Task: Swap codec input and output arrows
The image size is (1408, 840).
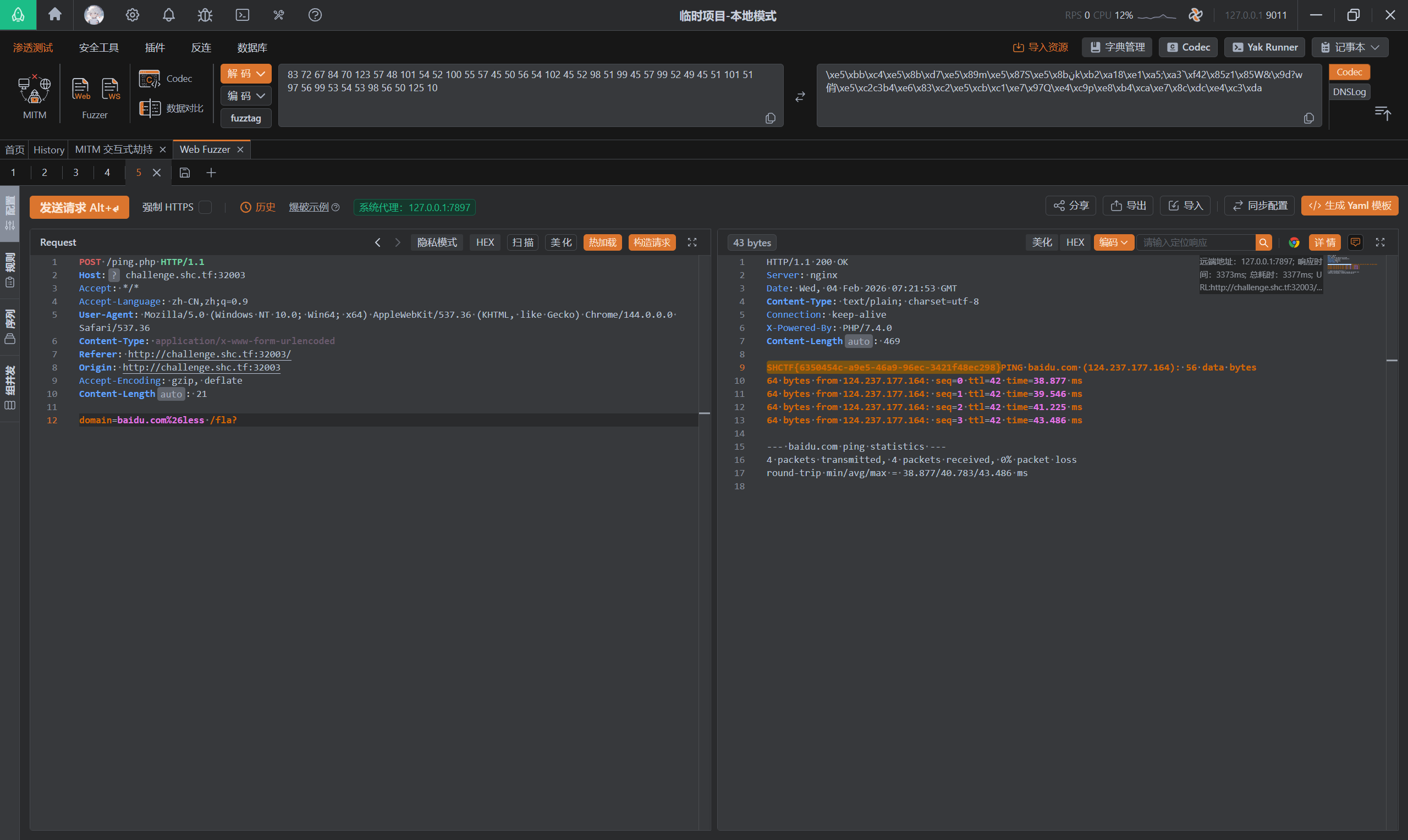Action: tap(800, 97)
